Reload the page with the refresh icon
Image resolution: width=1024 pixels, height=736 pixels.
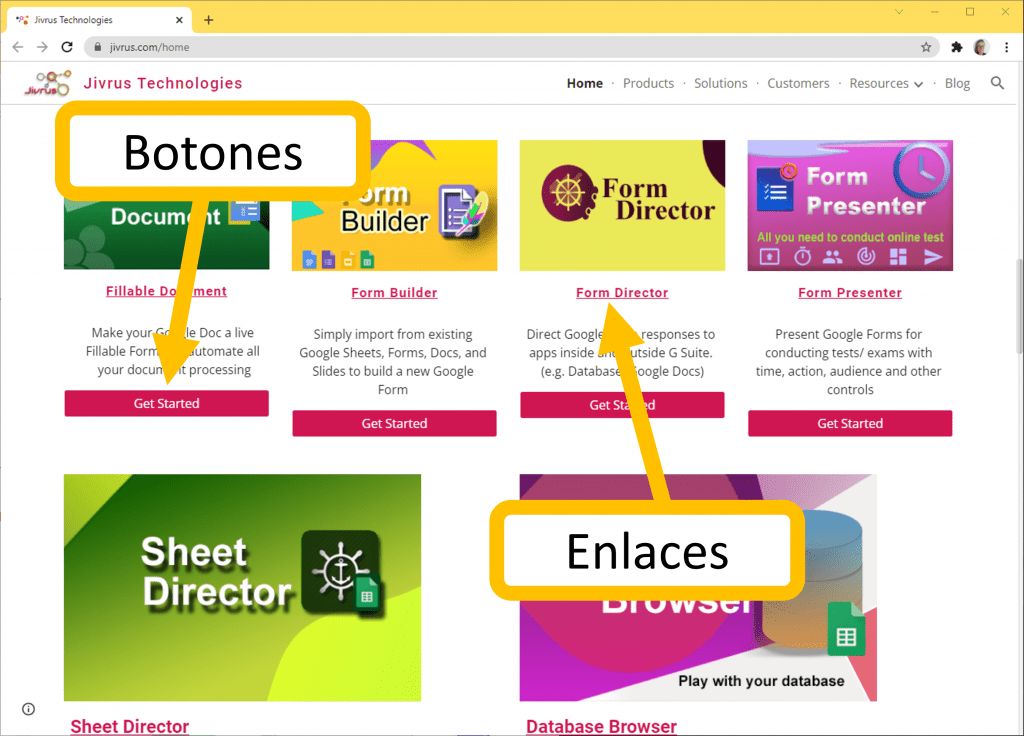[67, 47]
